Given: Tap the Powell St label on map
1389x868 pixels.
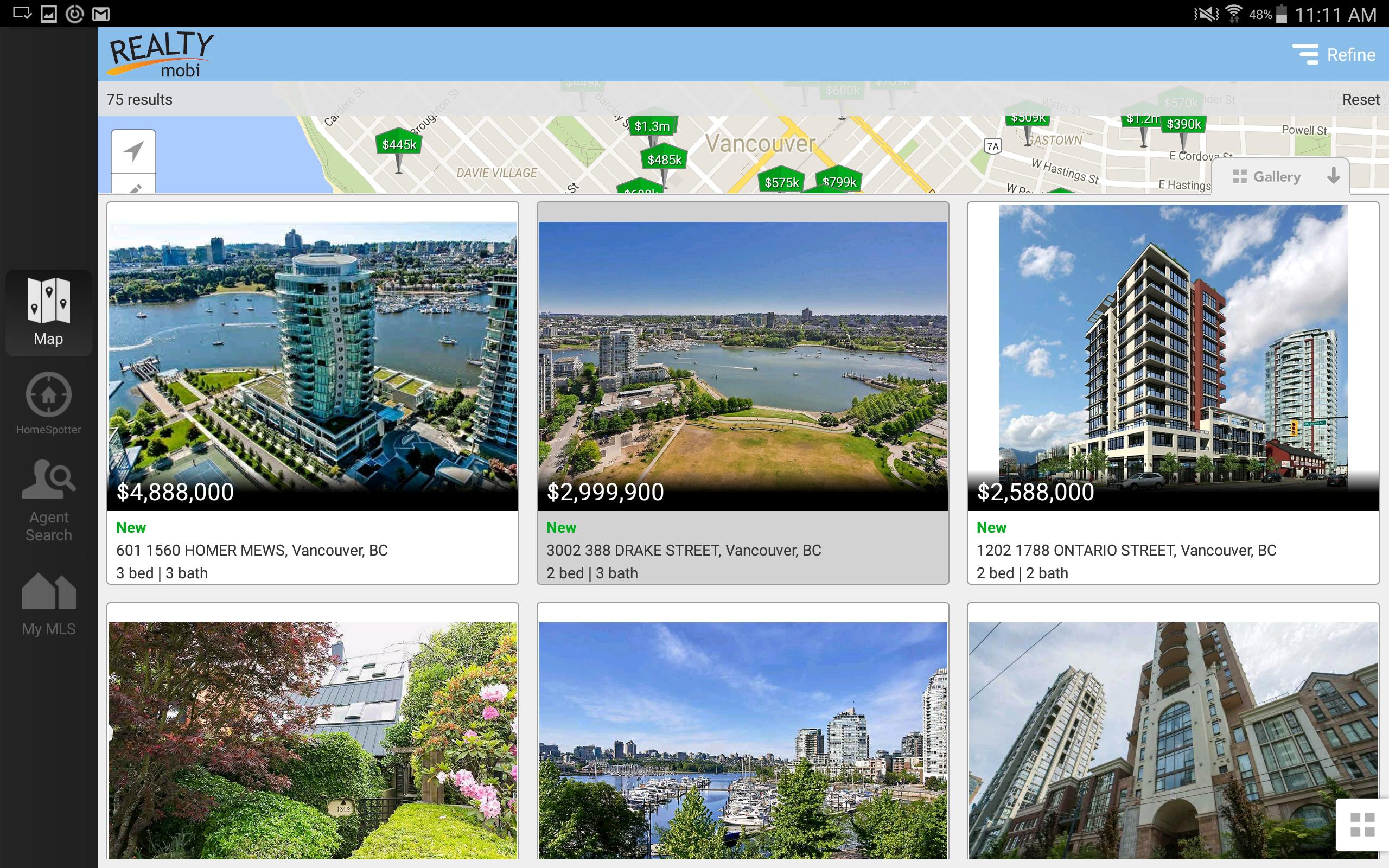Looking at the screenshot, I should click(1304, 130).
